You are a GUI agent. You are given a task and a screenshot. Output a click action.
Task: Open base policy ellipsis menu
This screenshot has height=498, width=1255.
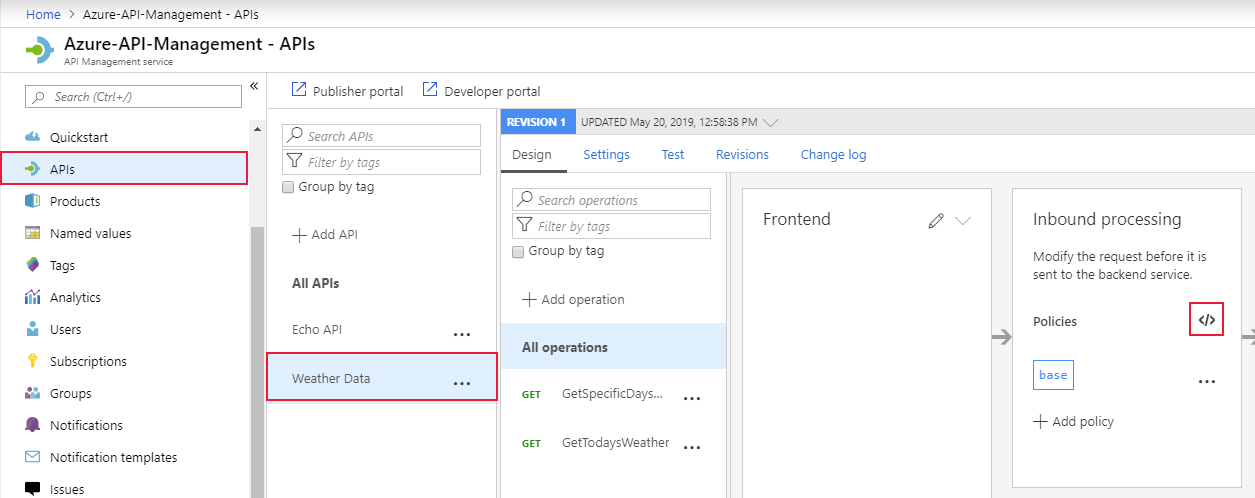tap(1207, 382)
